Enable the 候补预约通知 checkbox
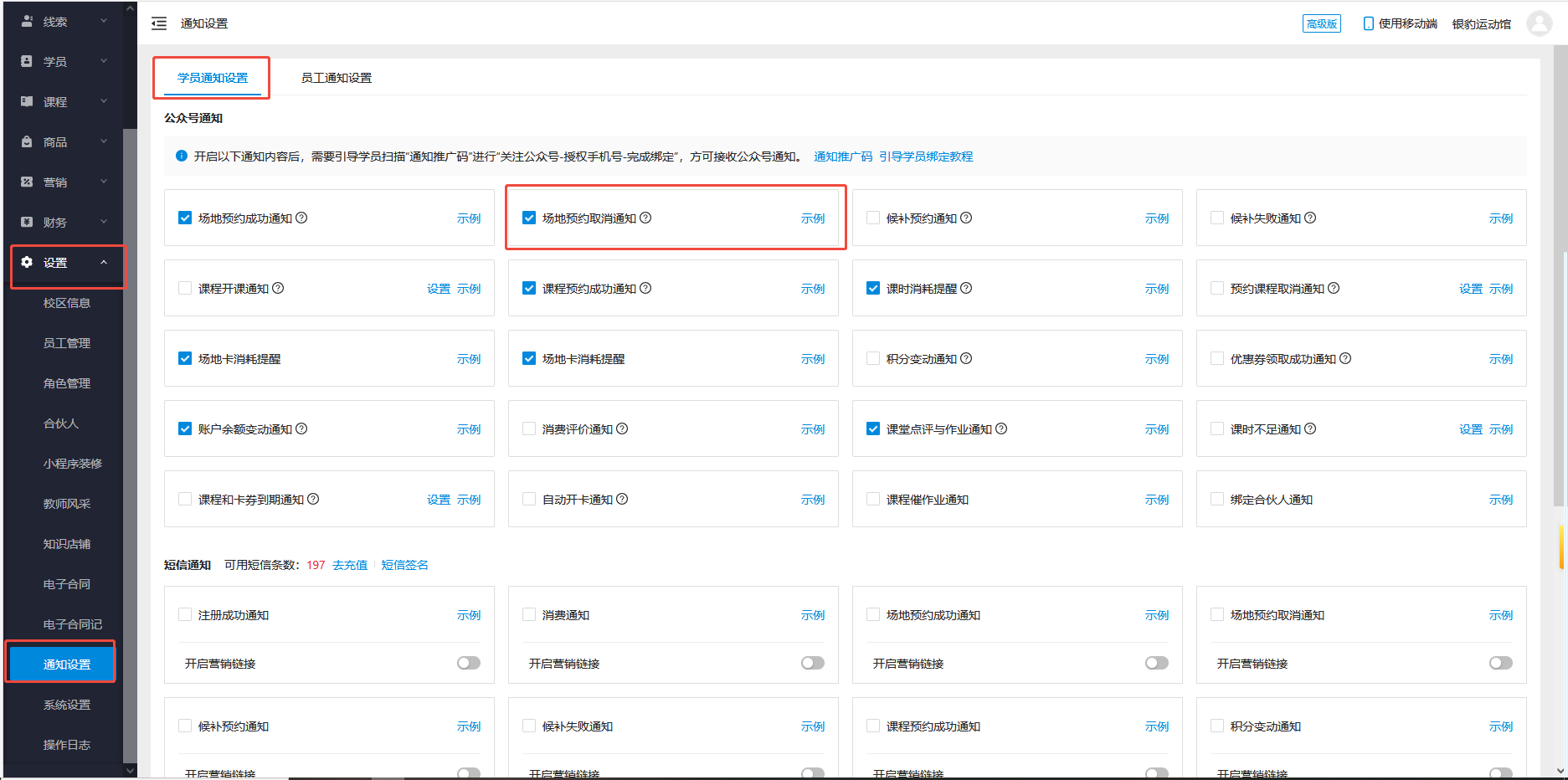The width and height of the screenshot is (1568, 780). [x=872, y=217]
